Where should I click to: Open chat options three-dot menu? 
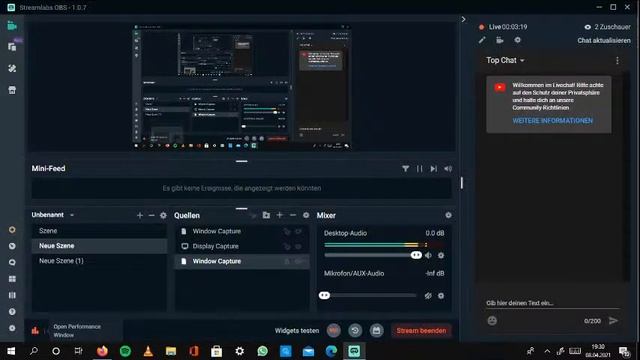(617, 60)
